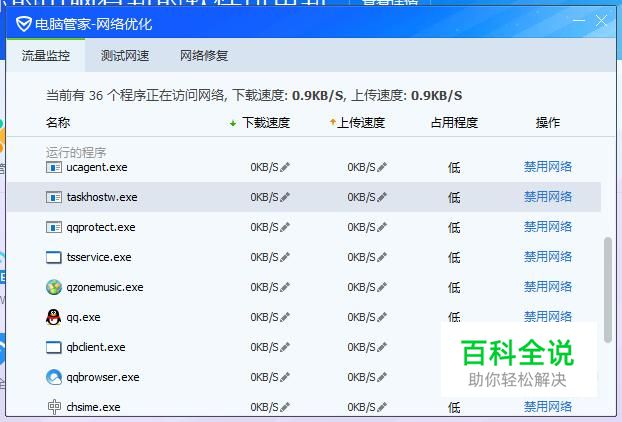Click the 电脑管家 shield logo icon

[x=24, y=24]
